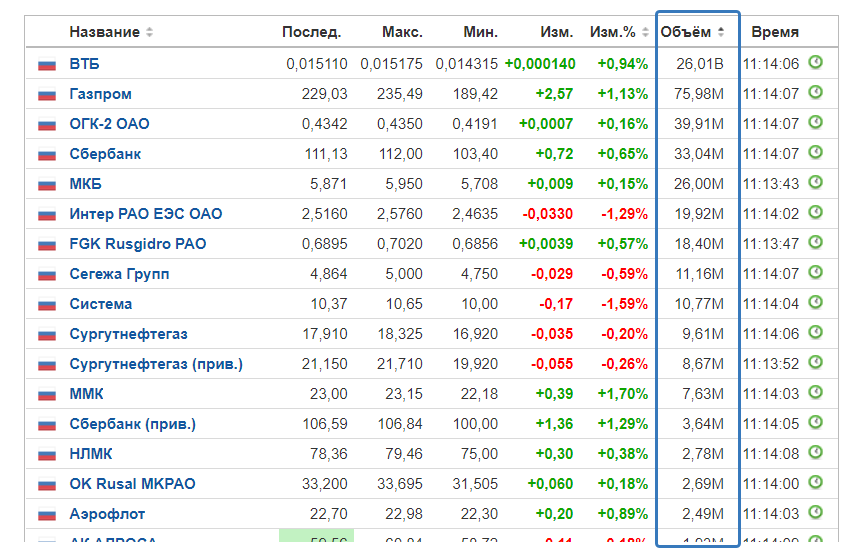Click the Russian flag icon beside НЛМК
Image resolution: width=860 pixels, height=548 pixels.
point(47,455)
